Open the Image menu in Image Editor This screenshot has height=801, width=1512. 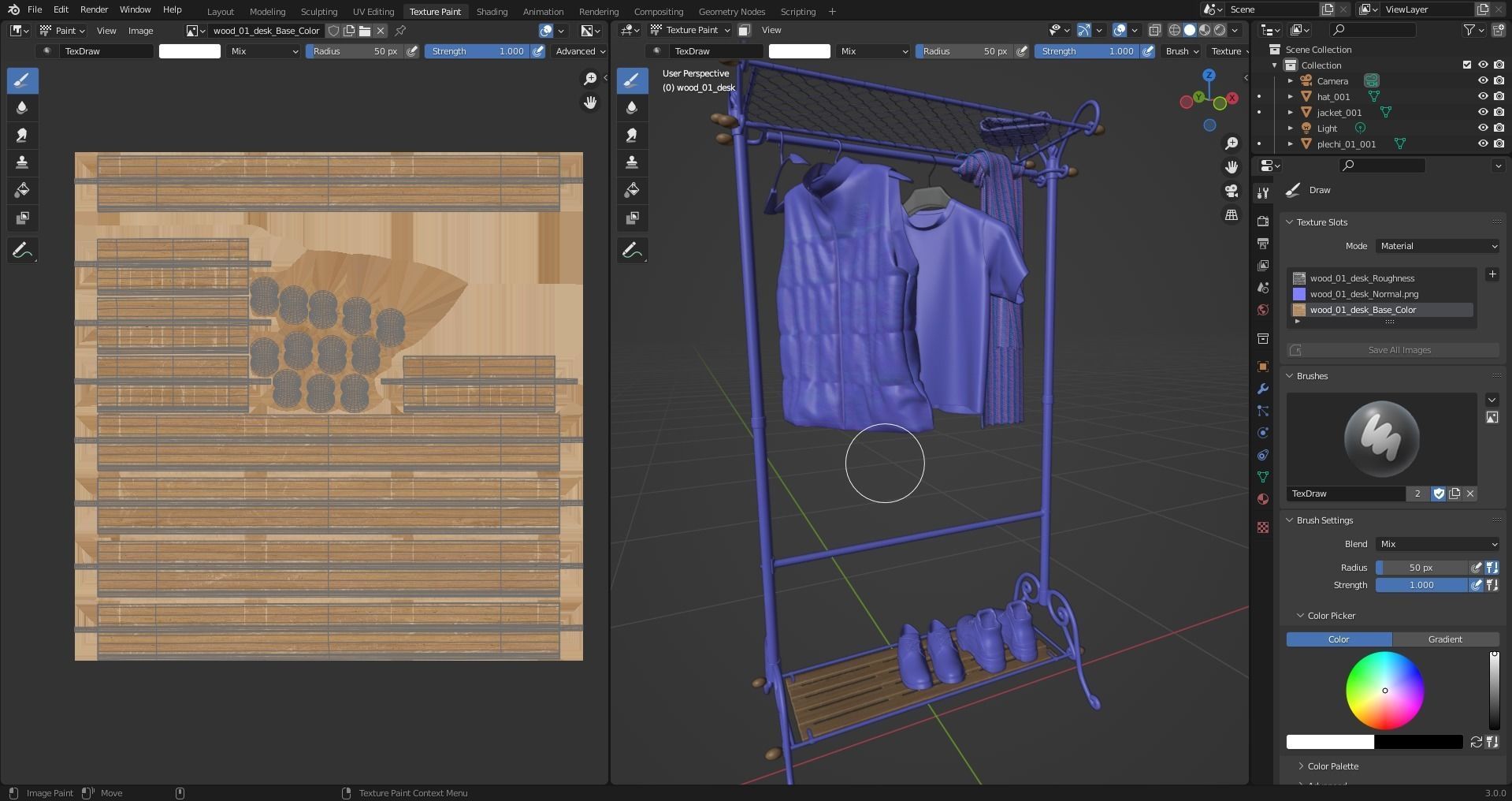point(140,31)
